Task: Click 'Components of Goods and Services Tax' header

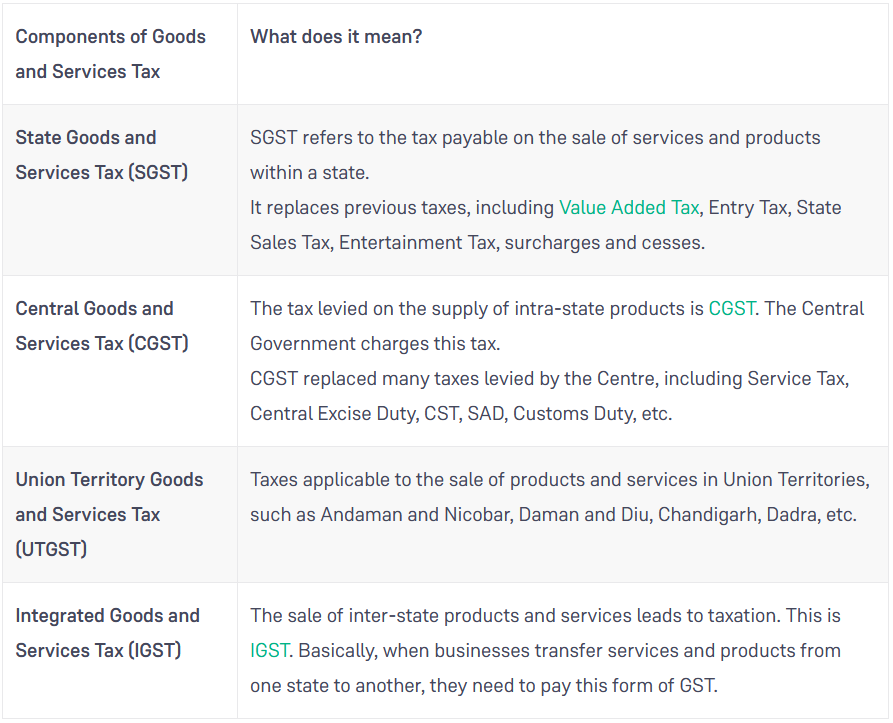Action: tap(110, 54)
